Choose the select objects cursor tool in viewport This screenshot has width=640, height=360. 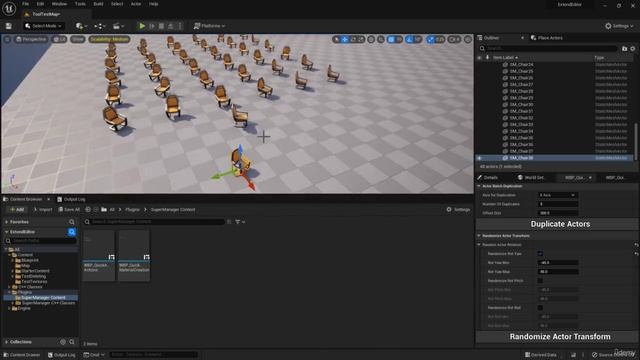[x=336, y=40]
